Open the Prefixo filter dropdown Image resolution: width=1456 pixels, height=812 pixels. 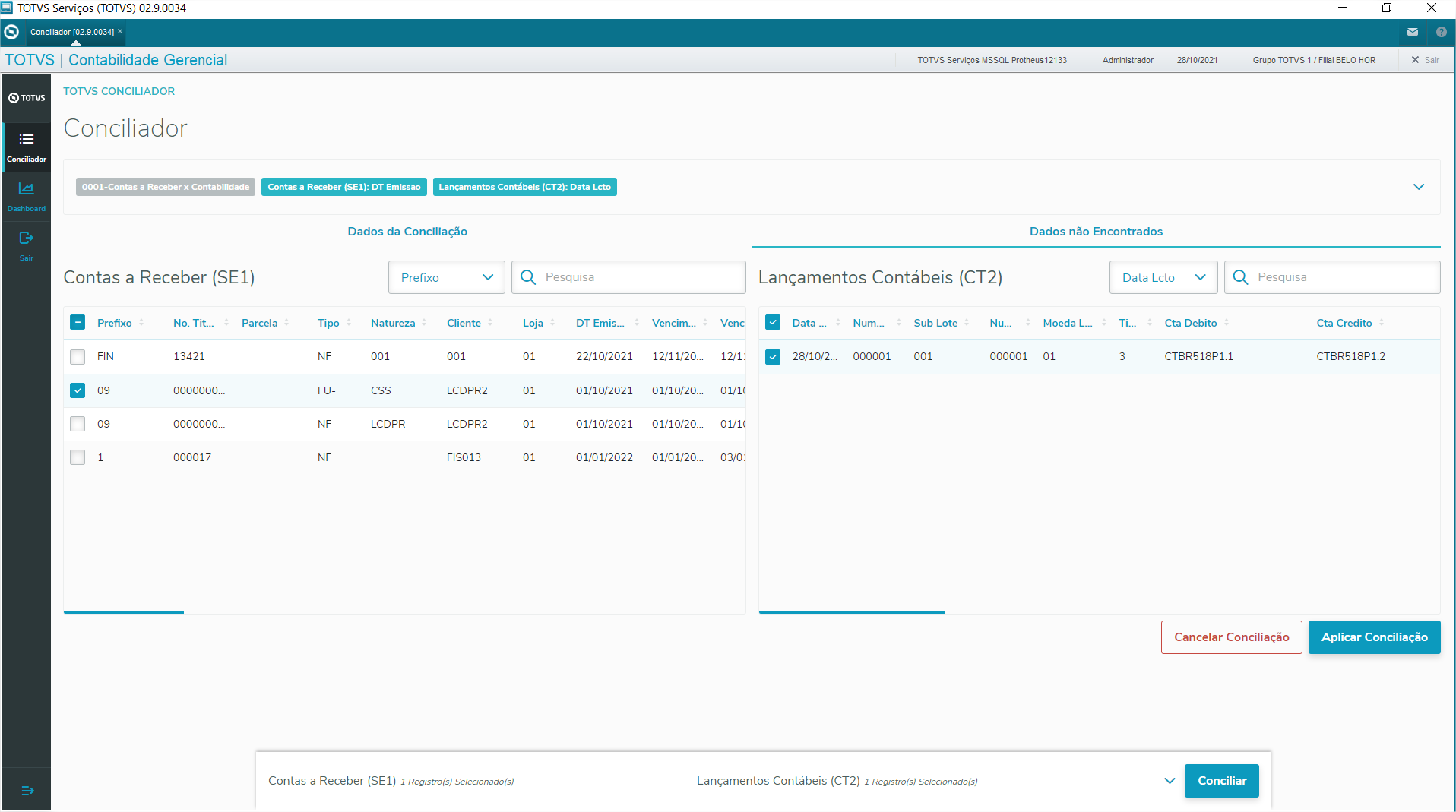tap(447, 277)
